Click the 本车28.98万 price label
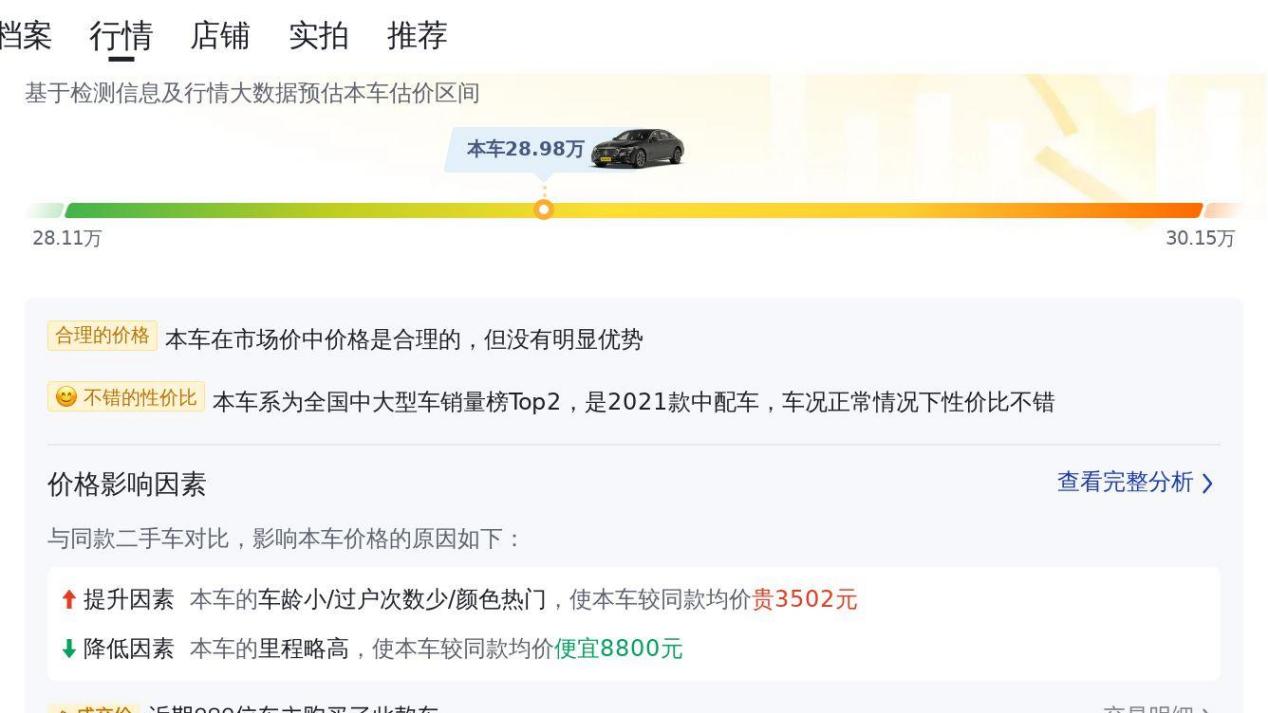1268x713 pixels. coord(525,149)
